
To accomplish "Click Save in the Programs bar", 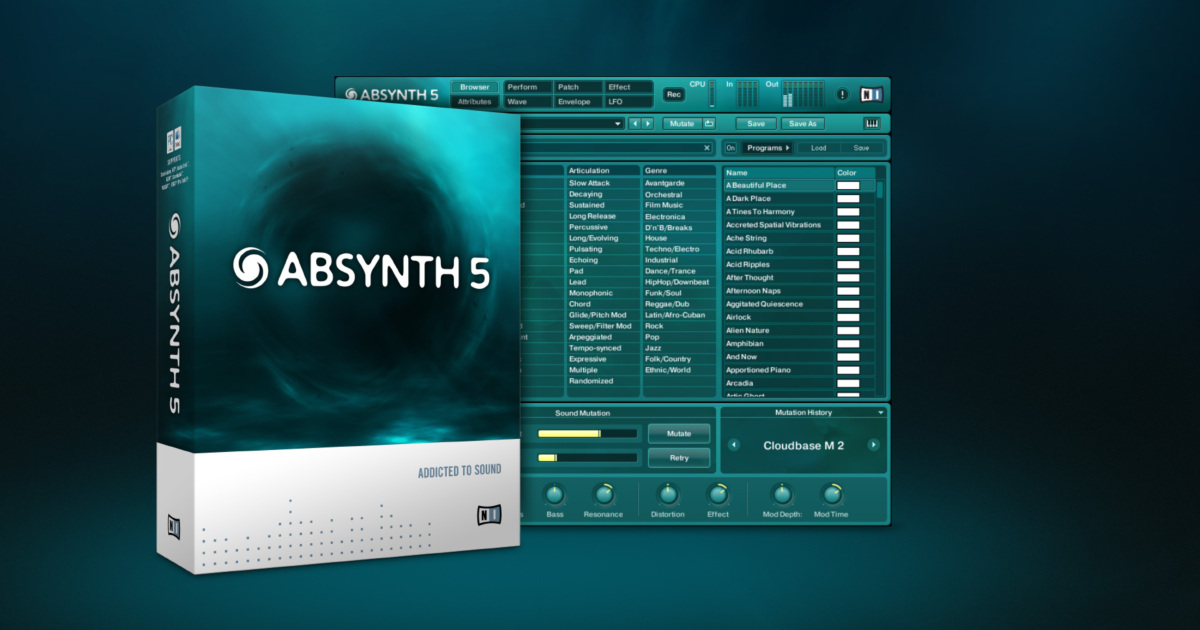I will (861, 148).
